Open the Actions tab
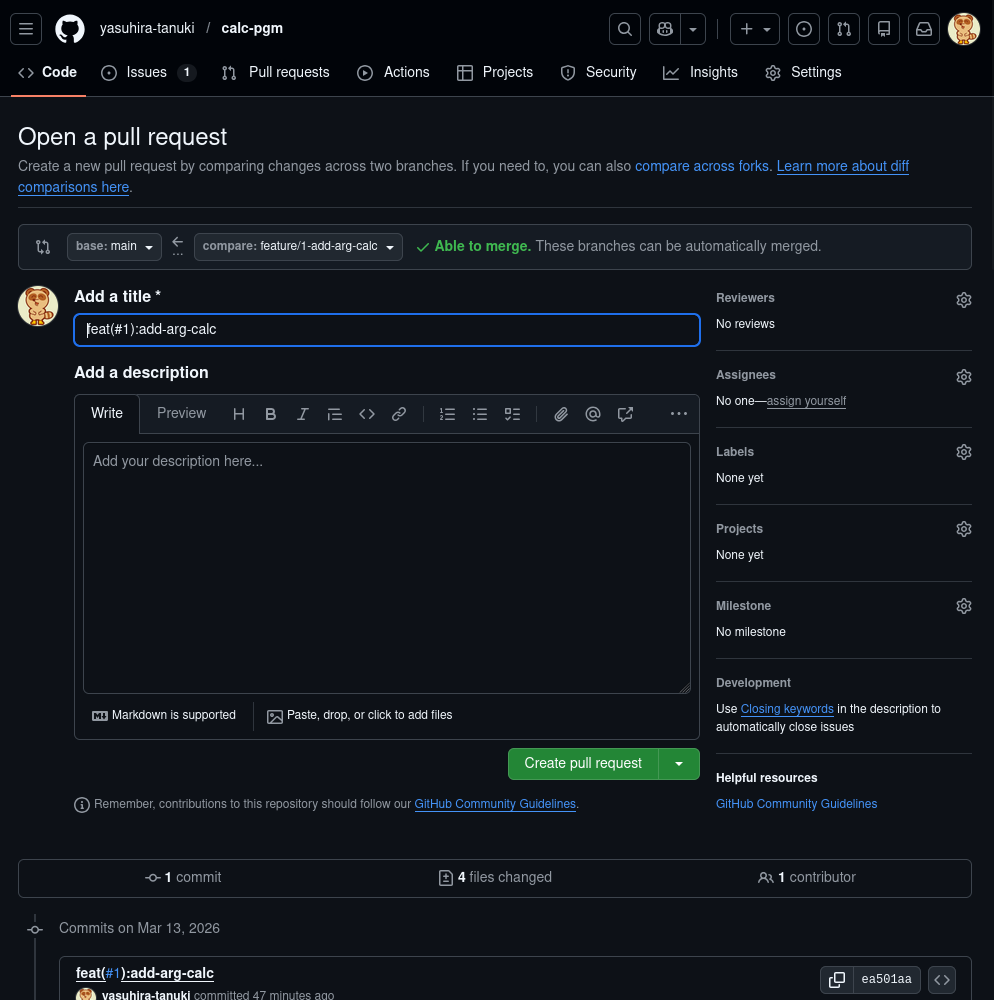Screen dimensions: 994x1000 [x=394, y=73]
